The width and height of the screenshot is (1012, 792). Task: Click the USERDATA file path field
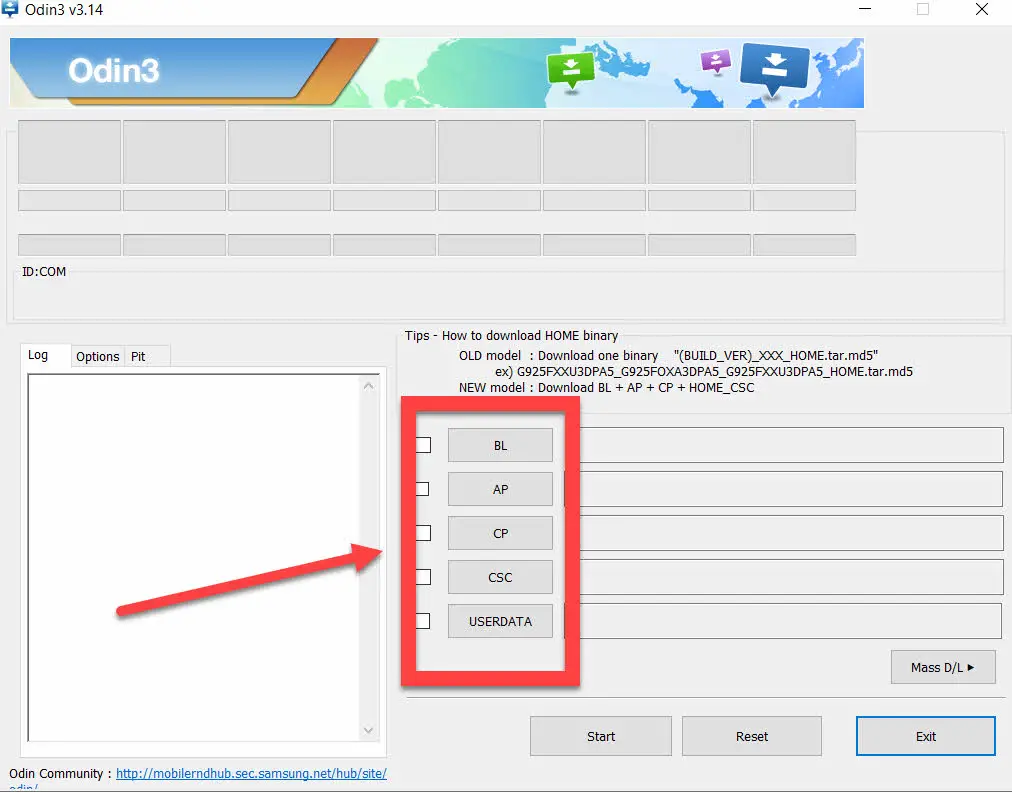tap(791, 620)
